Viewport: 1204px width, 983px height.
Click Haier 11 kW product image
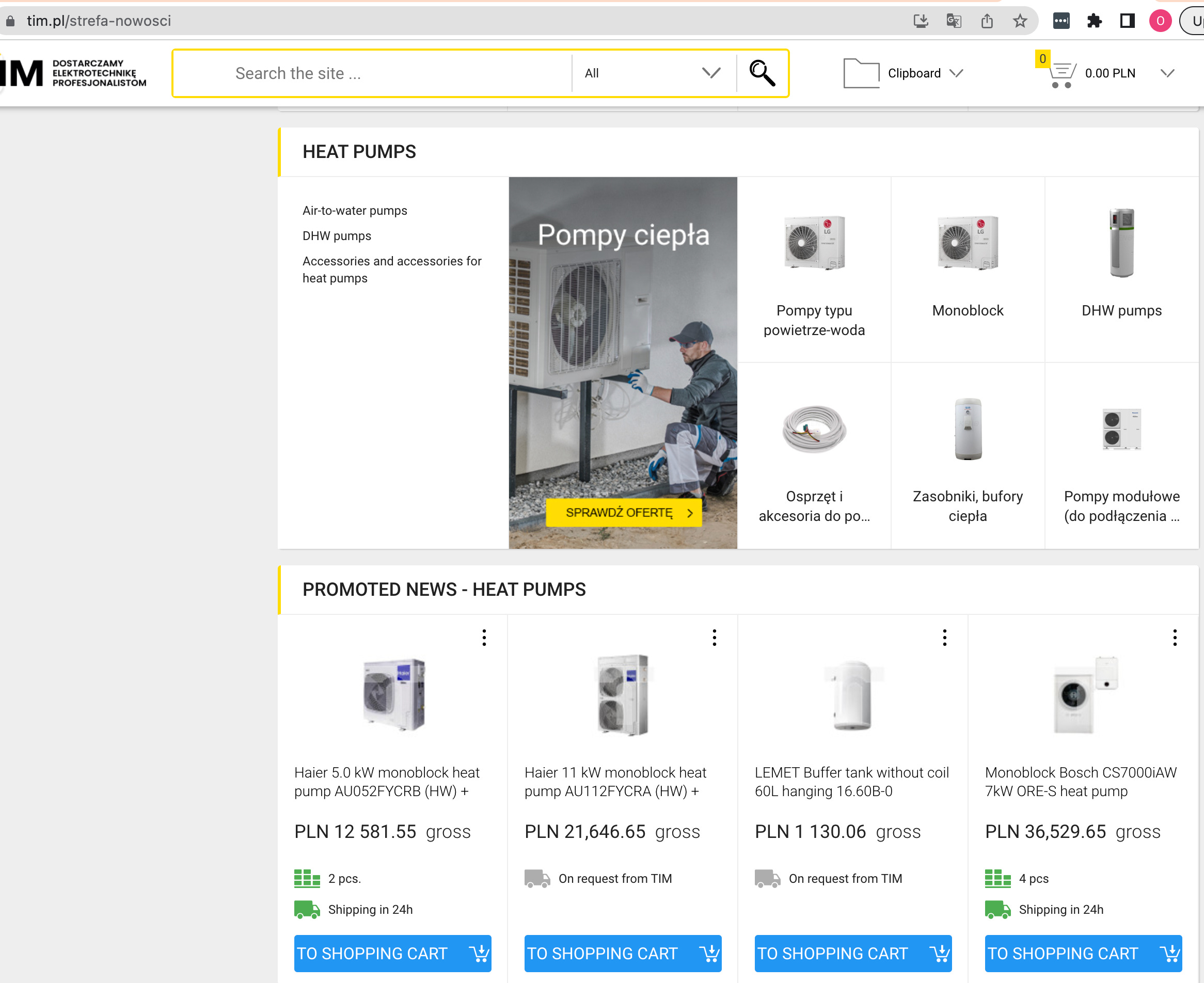[x=624, y=695]
